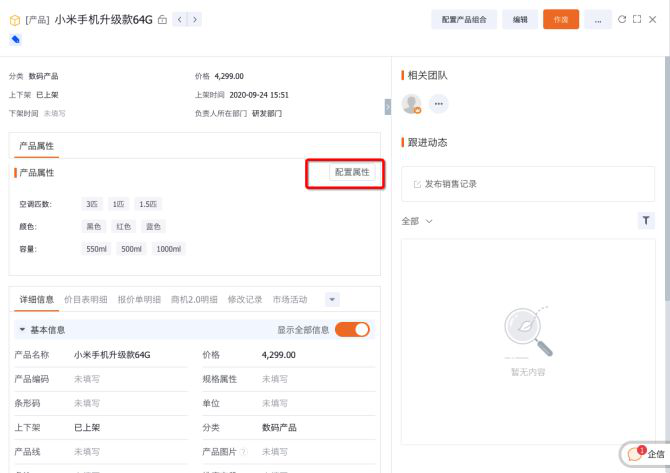Viewport: 670px width, 473px height.
Task: Switch to 价目表明细 tab
Action: pos(85,299)
